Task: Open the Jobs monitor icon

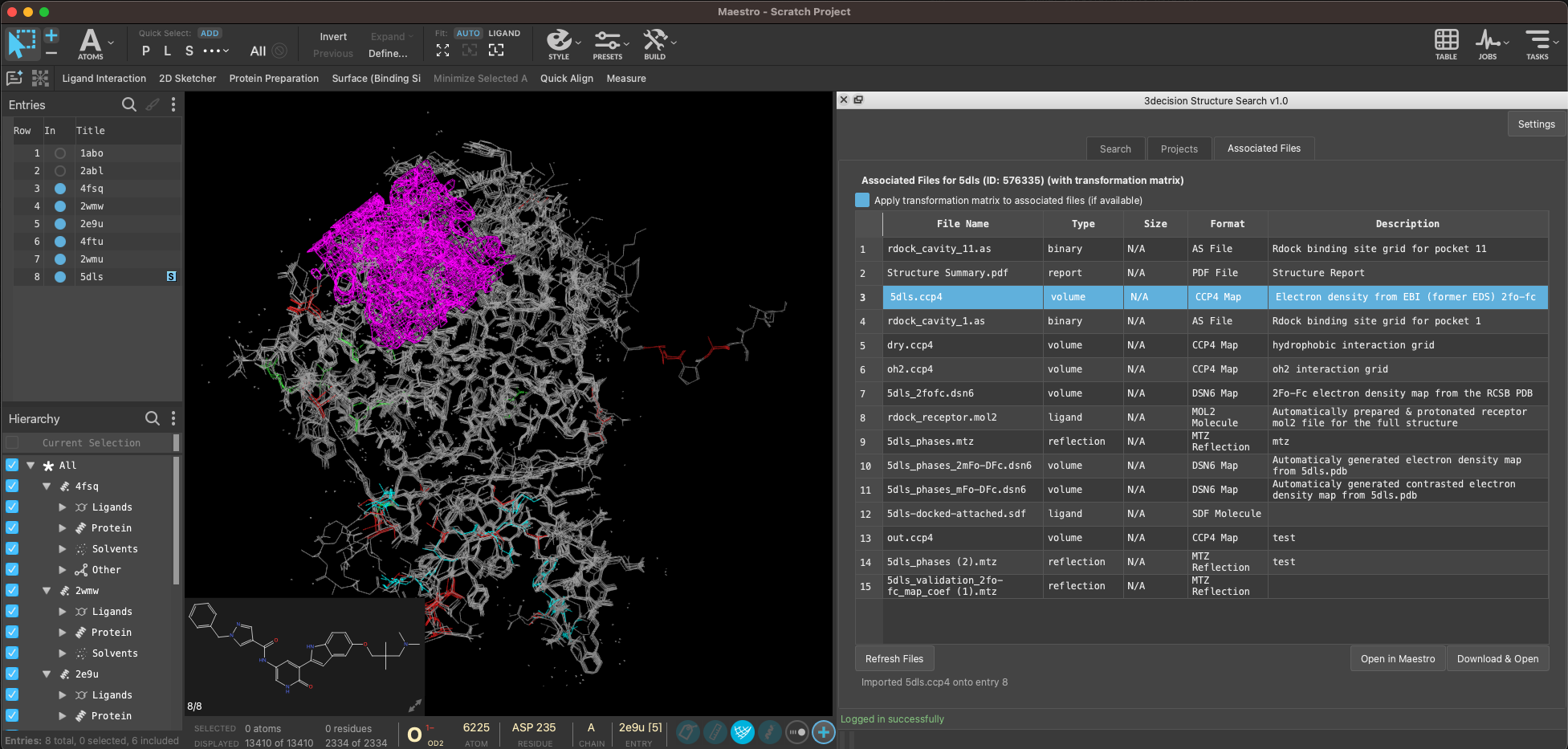Action: pos(1488,44)
